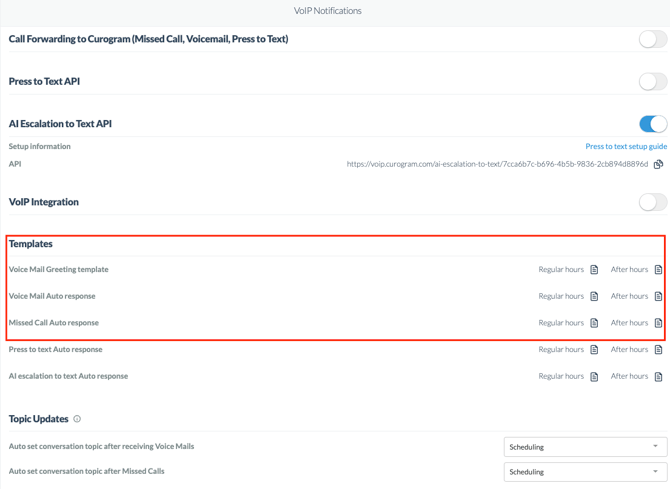
Task: Open Missed Calls conversation topic dropdown
Action: pos(585,472)
